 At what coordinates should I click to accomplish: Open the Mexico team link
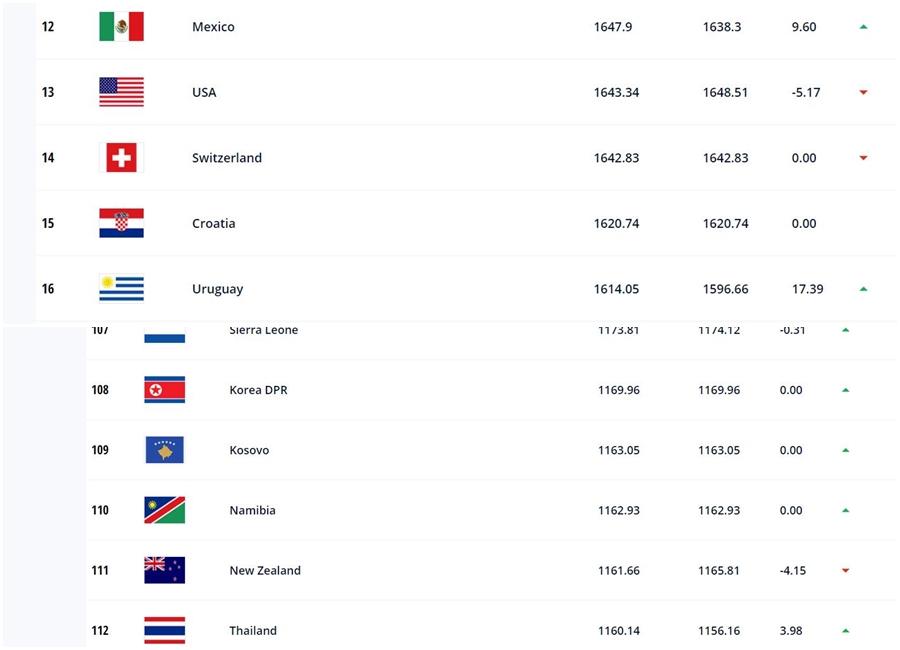click(x=213, y=27)
